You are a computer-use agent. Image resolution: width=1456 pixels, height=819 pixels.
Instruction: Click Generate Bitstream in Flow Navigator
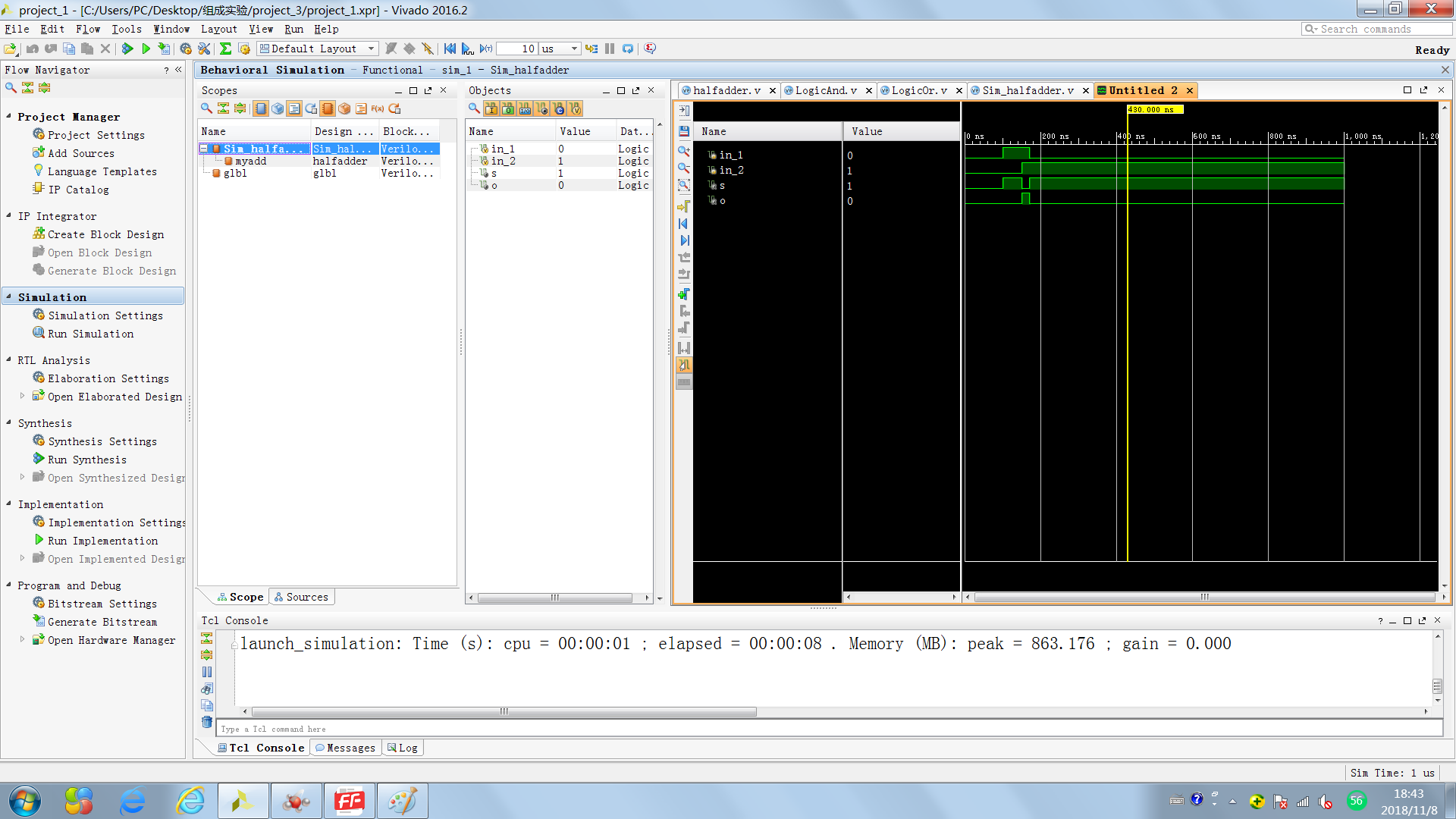[x=102, y=622]
